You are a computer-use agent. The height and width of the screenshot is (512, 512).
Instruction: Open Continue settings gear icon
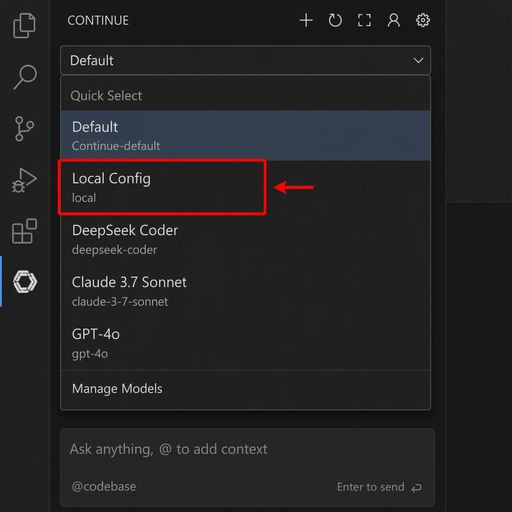click(423, 20)
